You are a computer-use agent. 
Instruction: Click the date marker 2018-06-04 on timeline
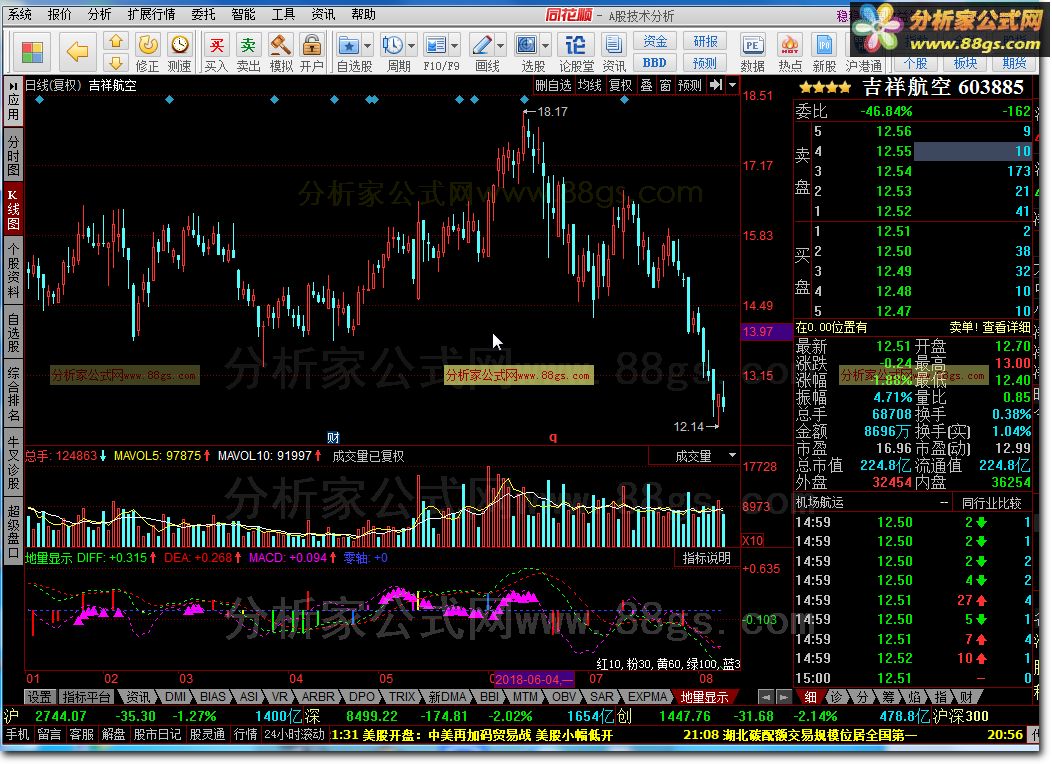533,679
